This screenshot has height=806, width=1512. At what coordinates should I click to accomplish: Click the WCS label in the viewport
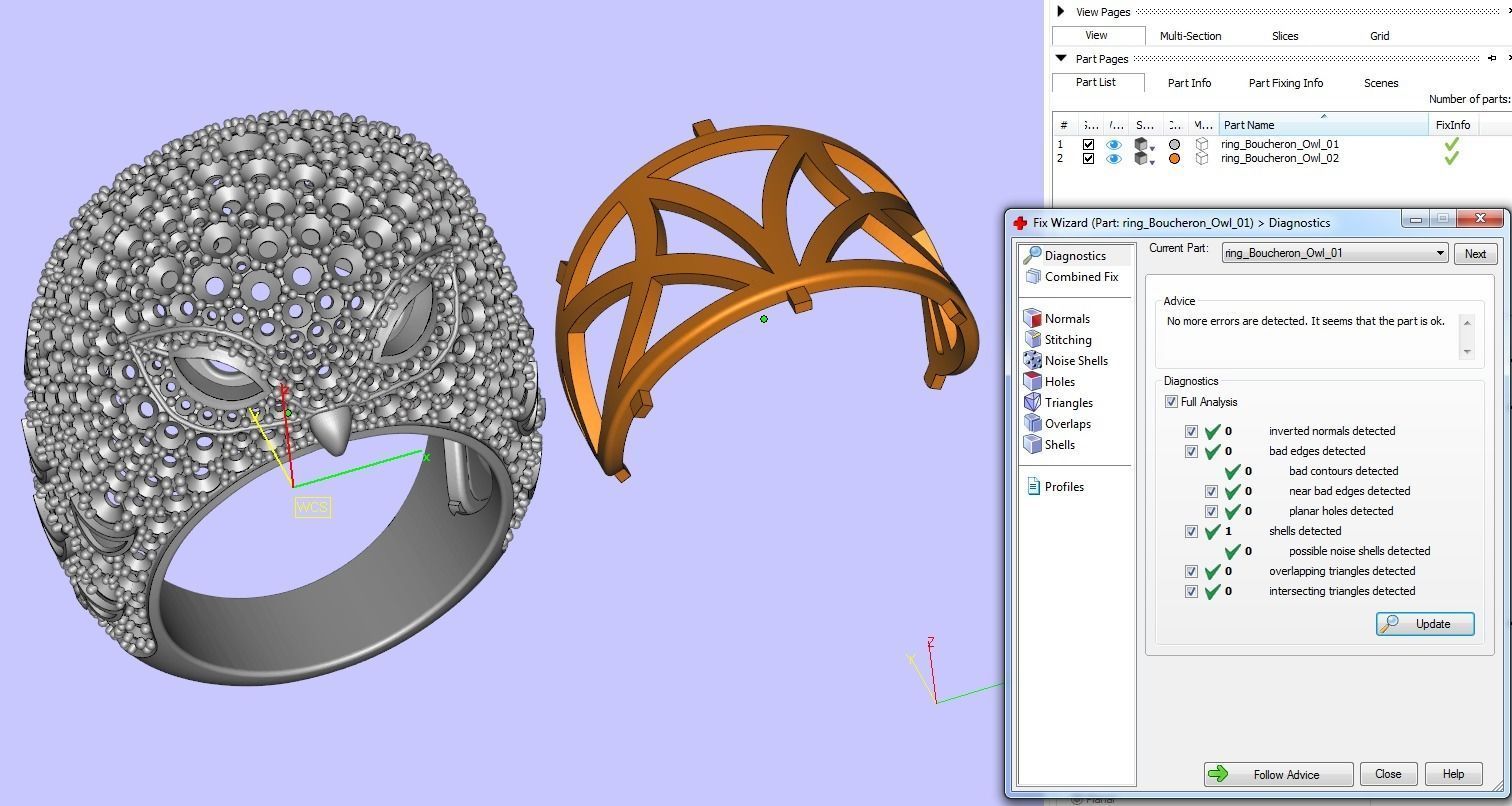tap(312, 507)
